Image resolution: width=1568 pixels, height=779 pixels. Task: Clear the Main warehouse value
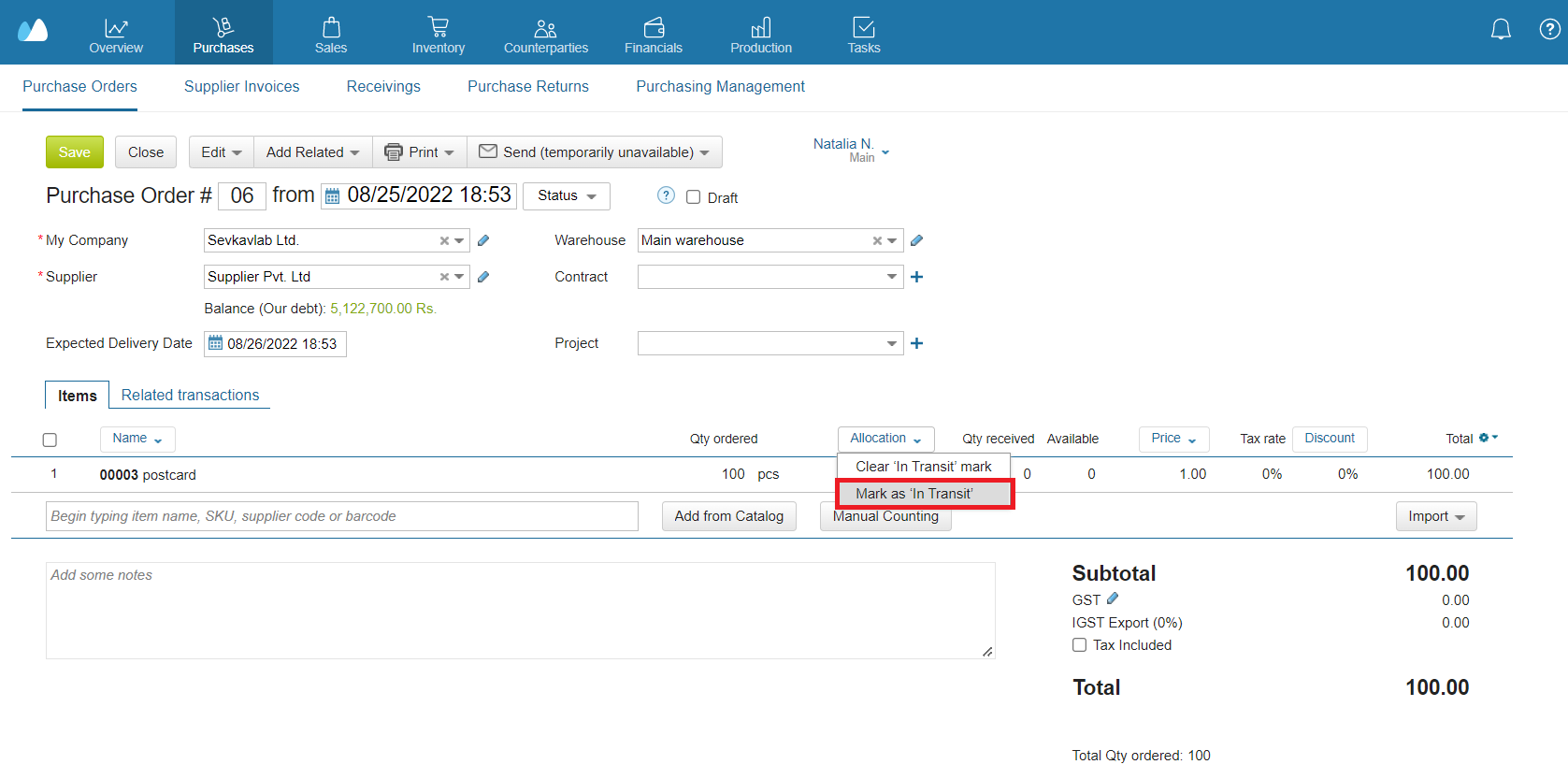pos(877,241)
